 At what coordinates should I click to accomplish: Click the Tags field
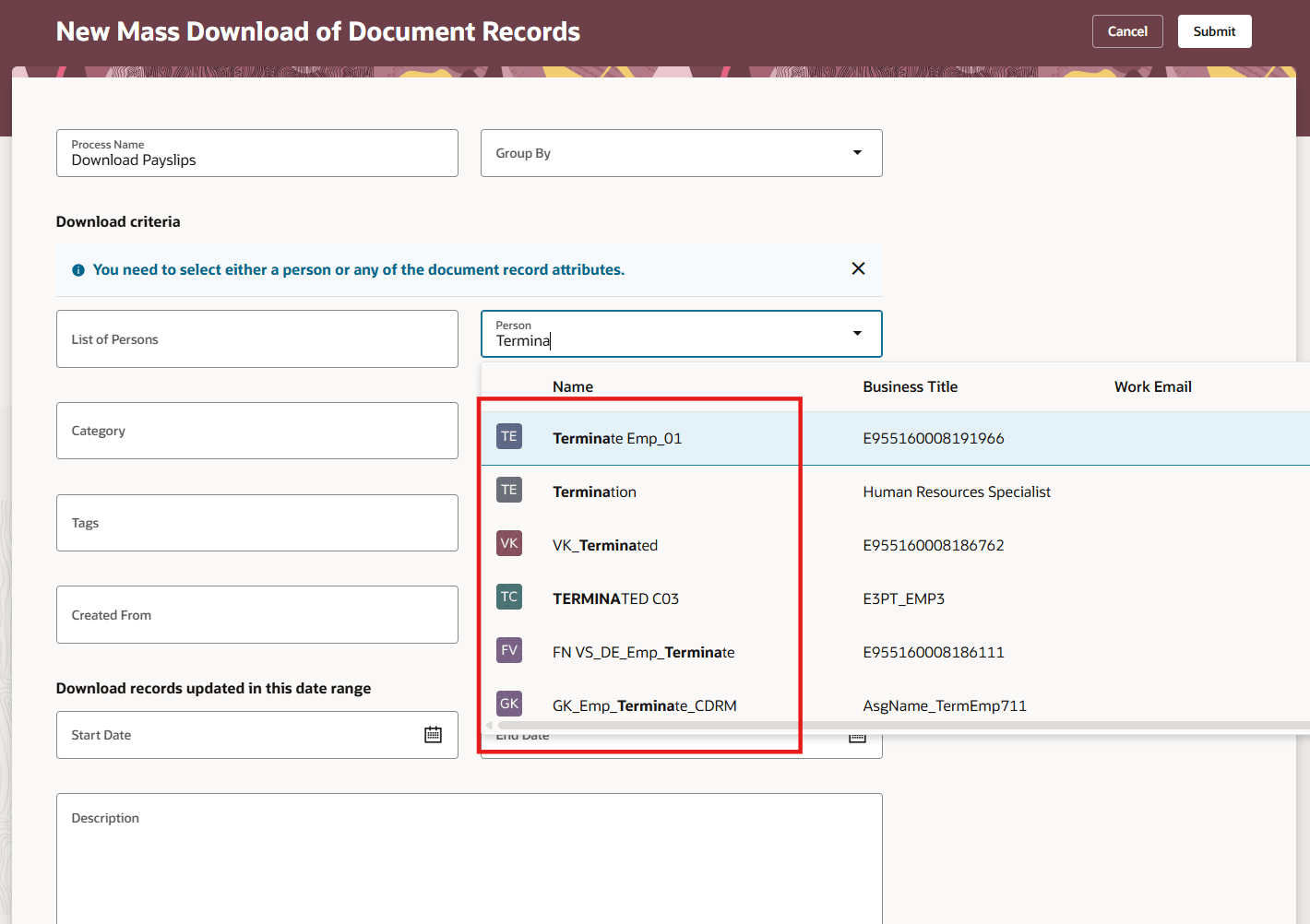256,523
